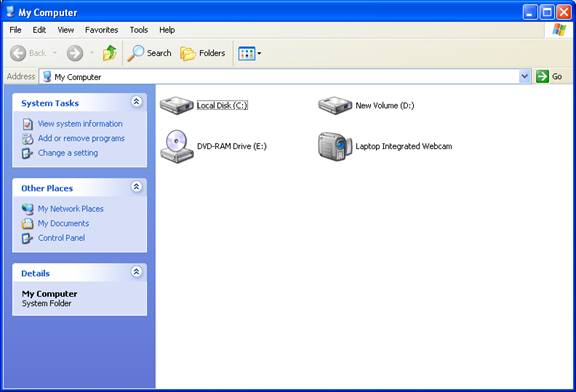Click the Control Panel sidebar icon
The image size is (576, 392).
(x=27, y=238)
